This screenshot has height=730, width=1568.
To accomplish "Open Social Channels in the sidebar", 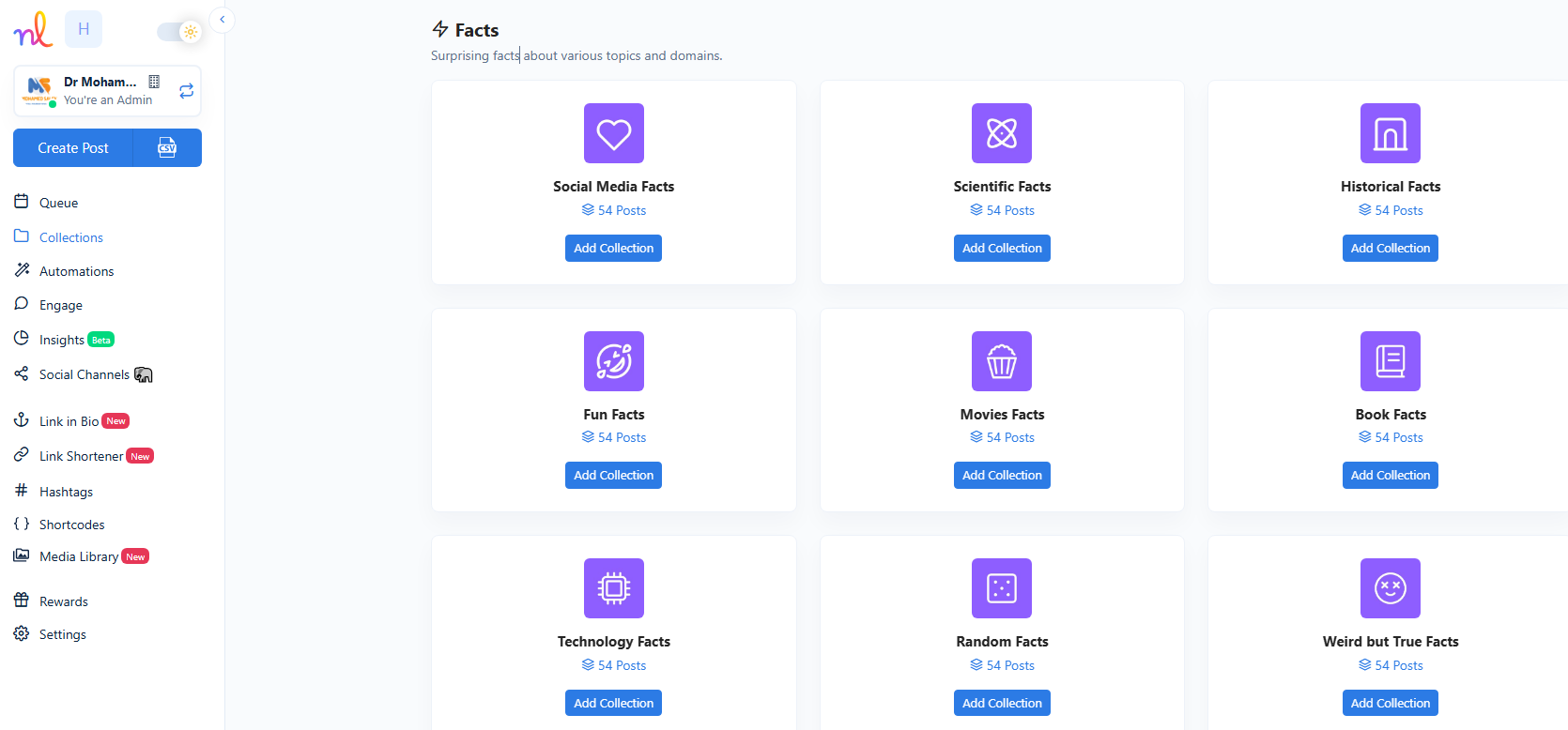I will pyautogui.click(x=84, y=374).
